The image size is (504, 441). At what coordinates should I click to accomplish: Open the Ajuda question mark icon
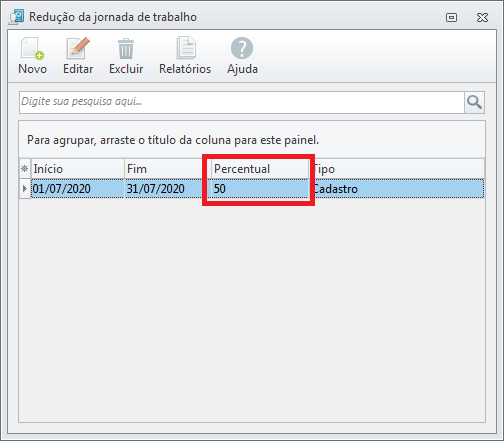coord(242,48)
